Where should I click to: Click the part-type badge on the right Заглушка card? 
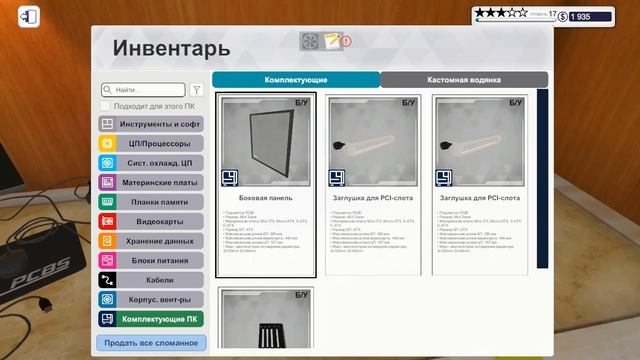(444, 178)
